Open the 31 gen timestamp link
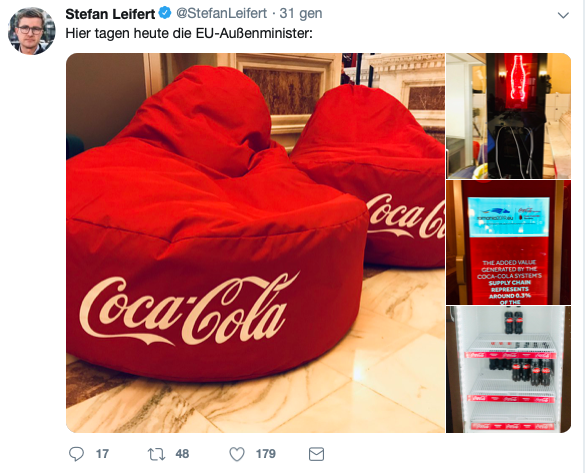 (x=301, y=13)
